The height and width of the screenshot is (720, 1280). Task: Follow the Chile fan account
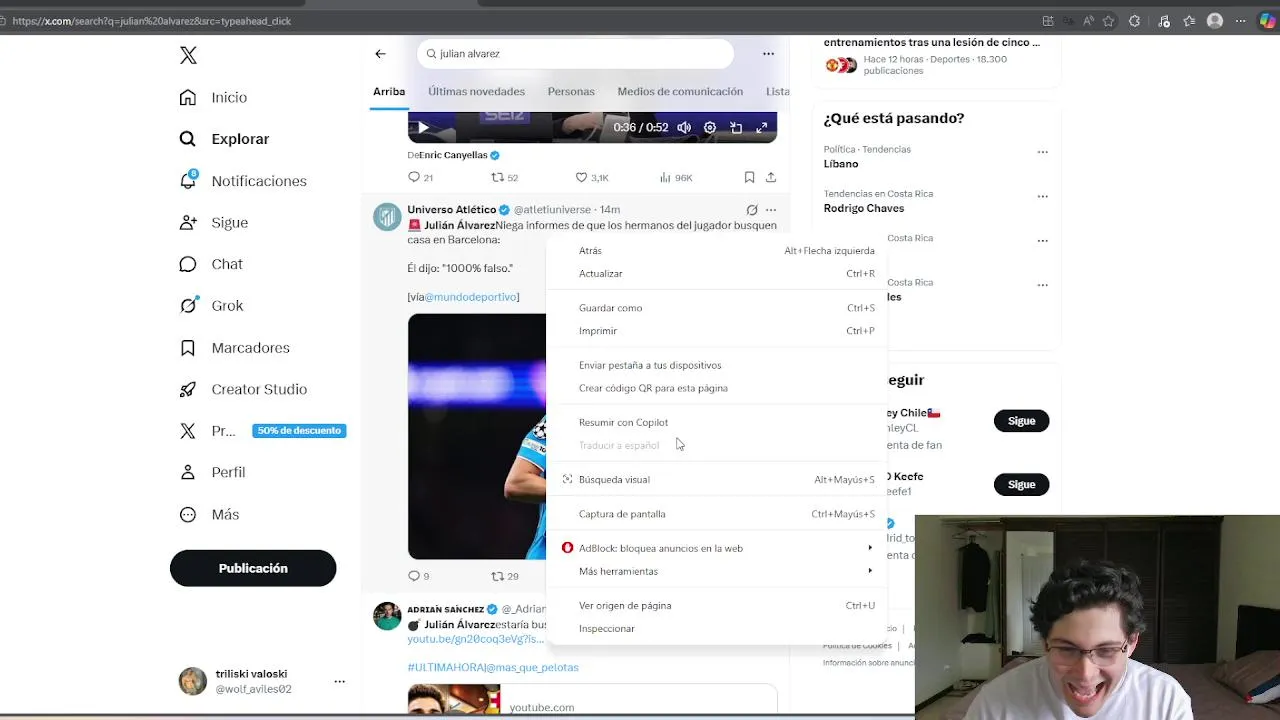pyautogui.click(x=1021, y=421)
